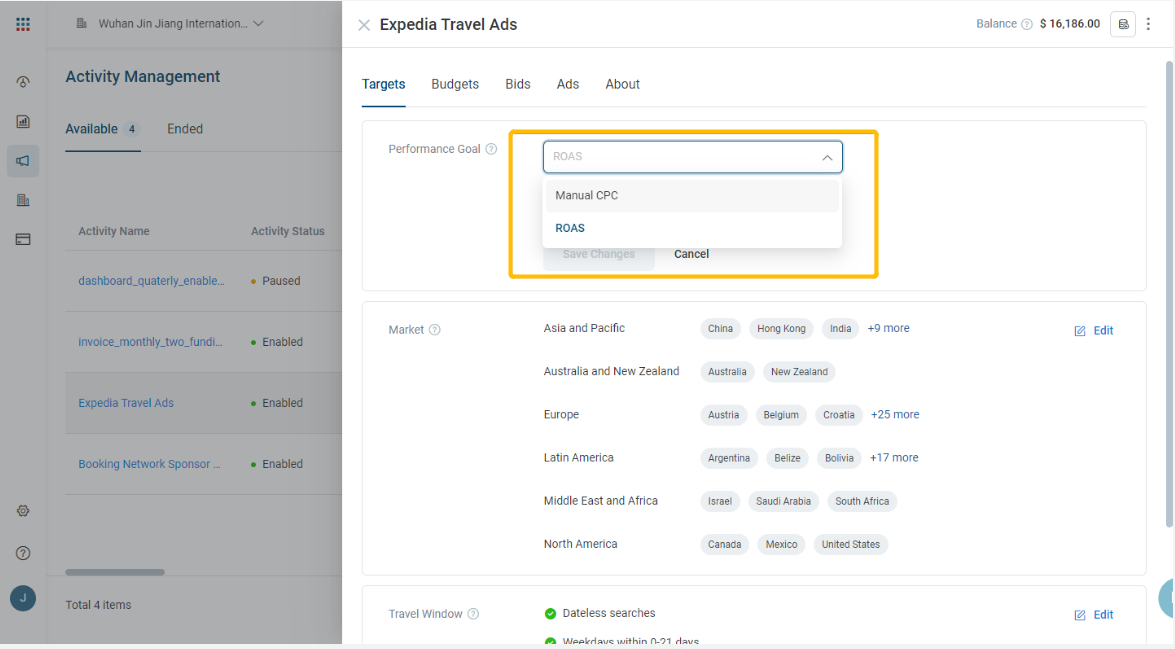Click the China market tag

point(720,329)
